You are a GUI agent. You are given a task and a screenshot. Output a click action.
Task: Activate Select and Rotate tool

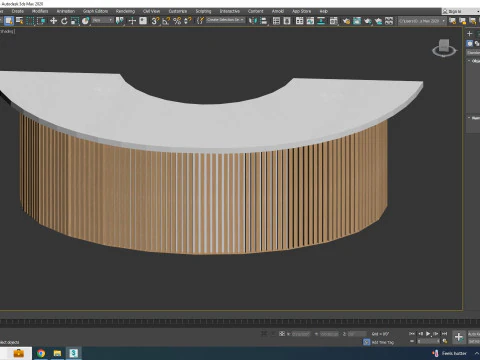[x=64, y=21]
